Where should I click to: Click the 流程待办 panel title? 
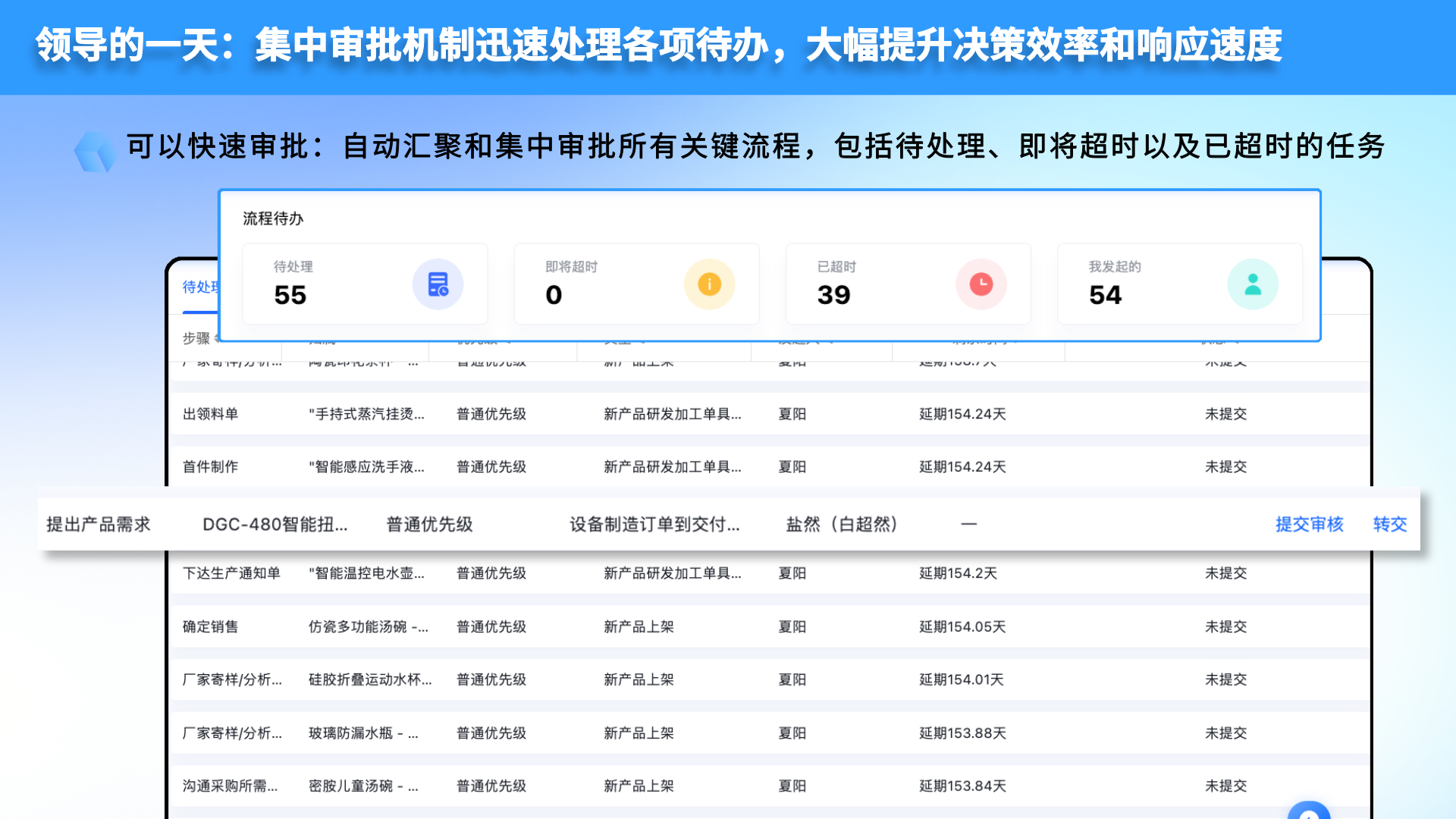[273, 218]
